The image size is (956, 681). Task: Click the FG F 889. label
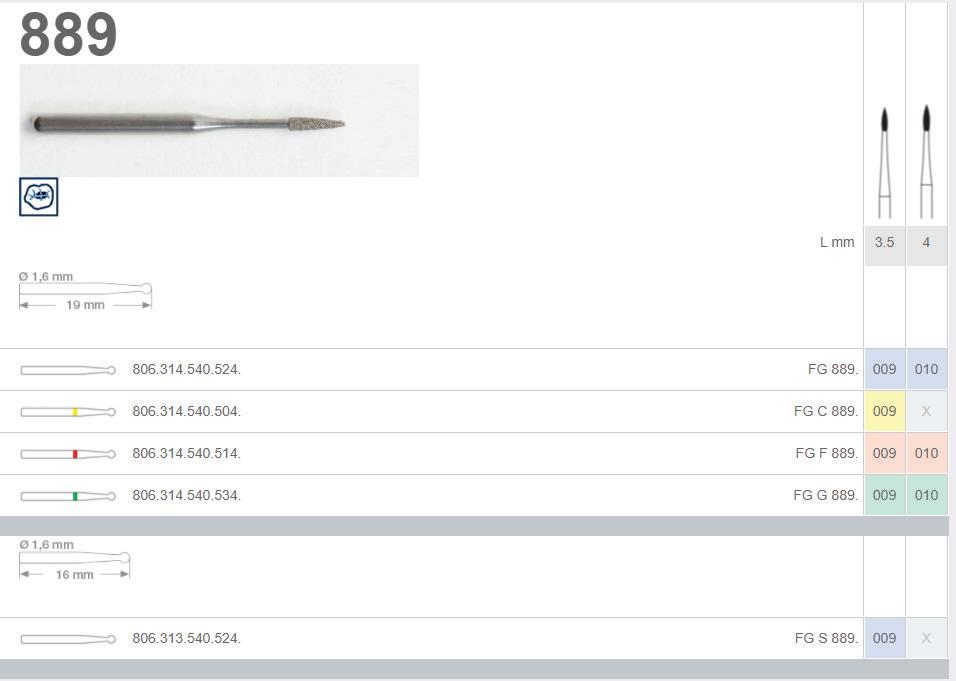coord(827,454)
